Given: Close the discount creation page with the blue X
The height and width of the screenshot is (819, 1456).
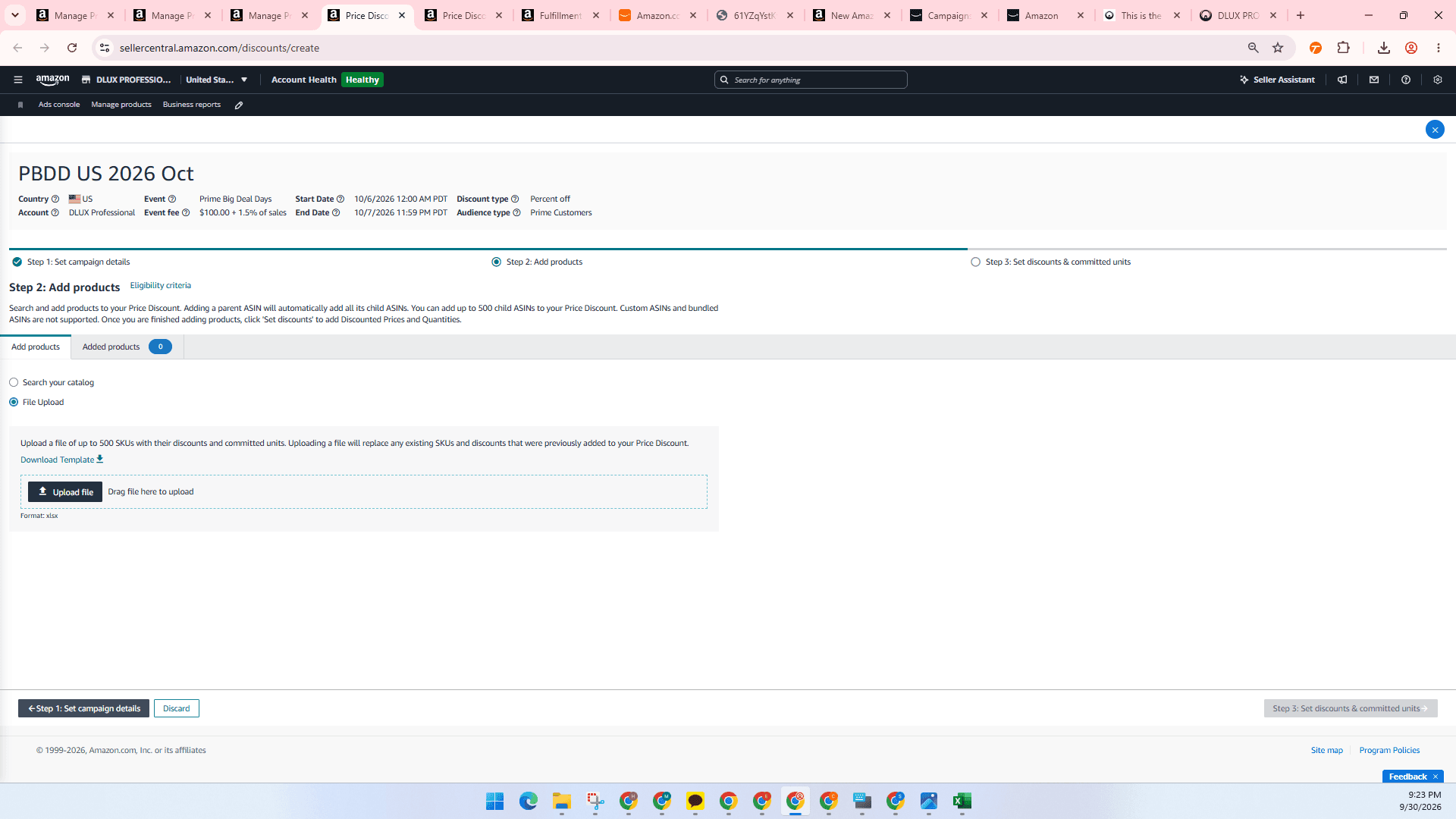Looking at the screenshot, I should pos(1435,130).
